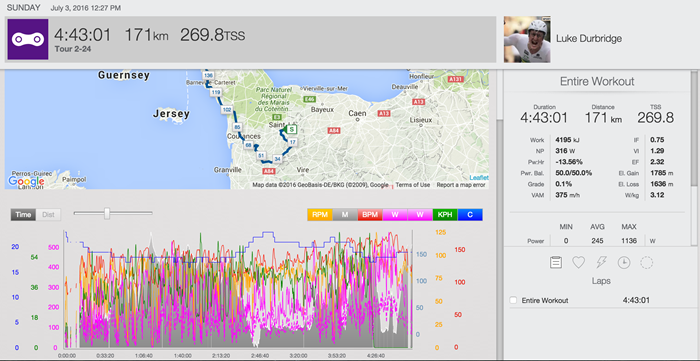Click the summary panel scrollbar
Viewport: 700px width, 361px height.
point(694,128)
